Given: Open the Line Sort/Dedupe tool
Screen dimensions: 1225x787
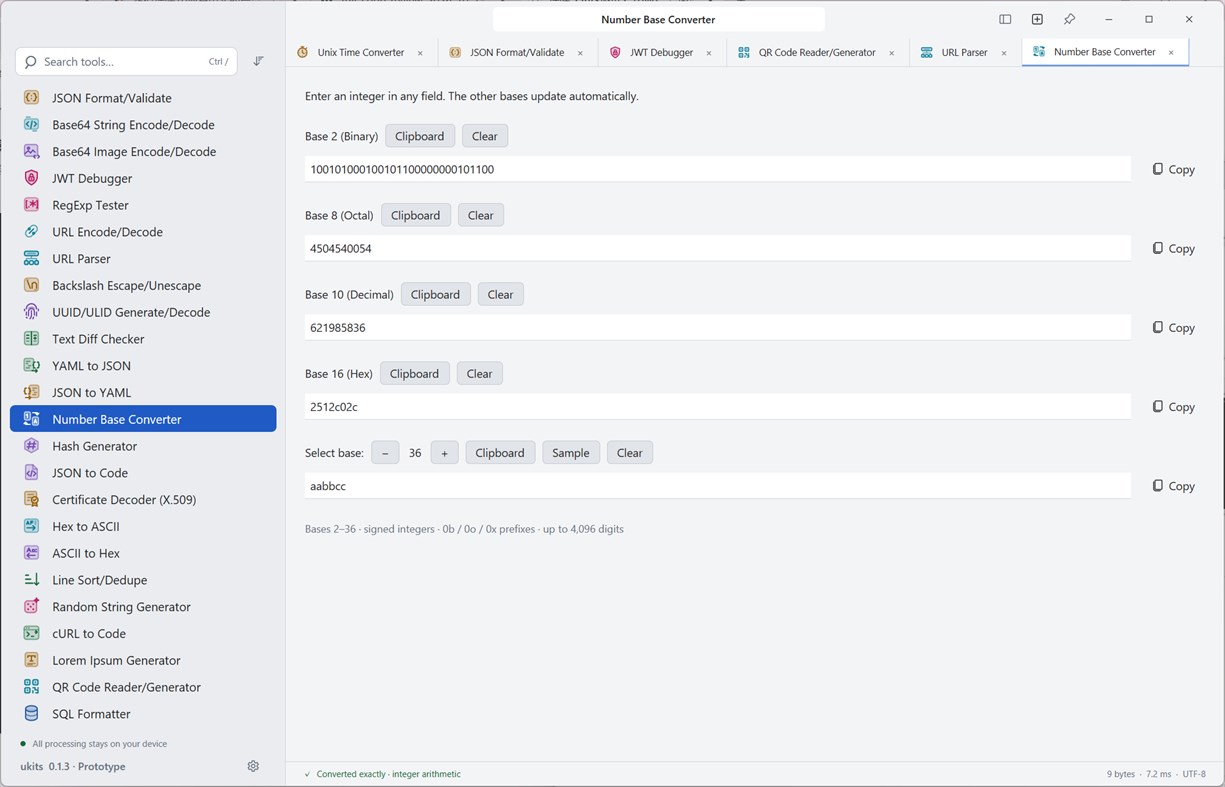Looking at the screenshot, I should pos(143,580).
